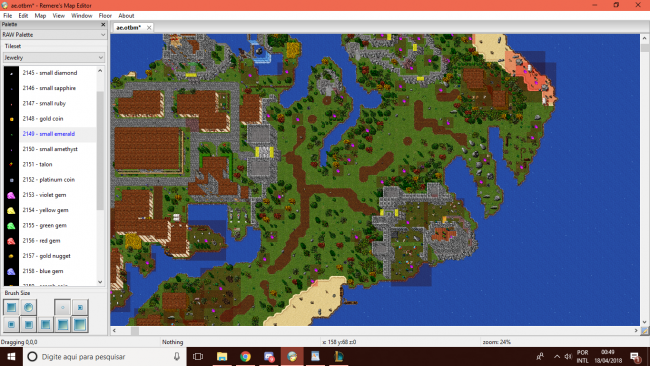Select the square brush shape button

click(x=11, y=307)
